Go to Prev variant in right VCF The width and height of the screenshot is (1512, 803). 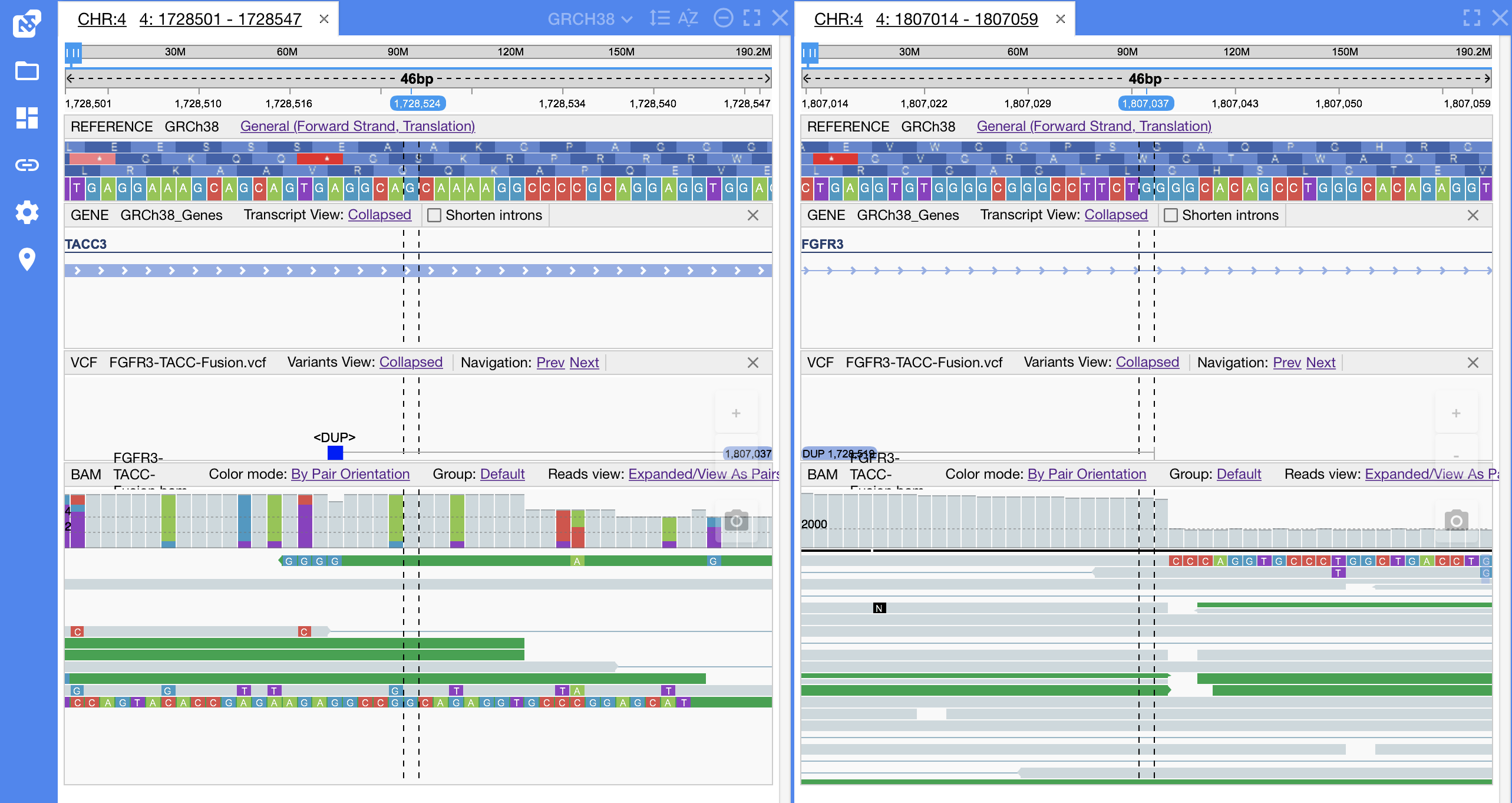1286,363
